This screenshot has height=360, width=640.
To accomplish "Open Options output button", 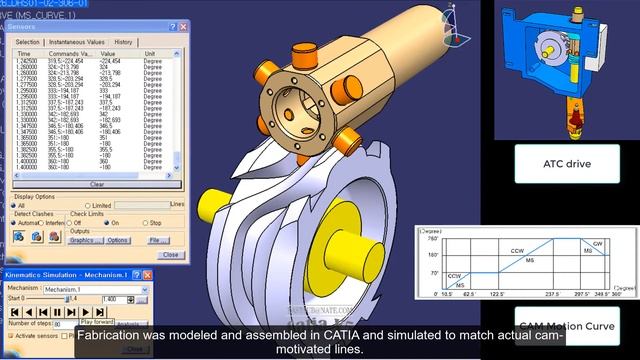I will (118, 240).
